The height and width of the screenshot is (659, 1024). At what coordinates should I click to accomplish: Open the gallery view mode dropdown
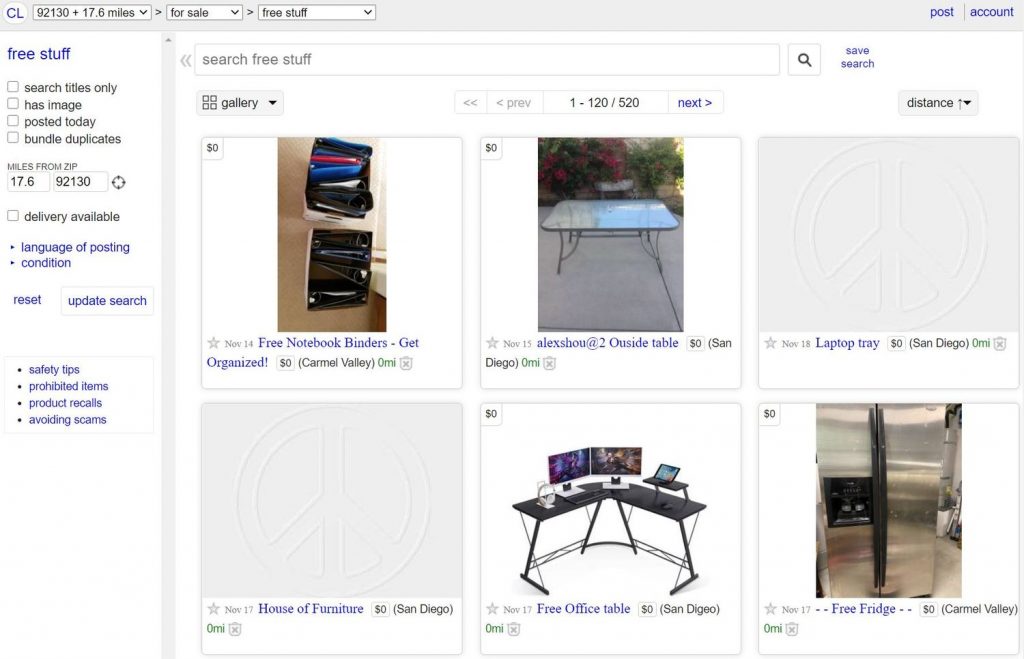(x=240, y=103)
